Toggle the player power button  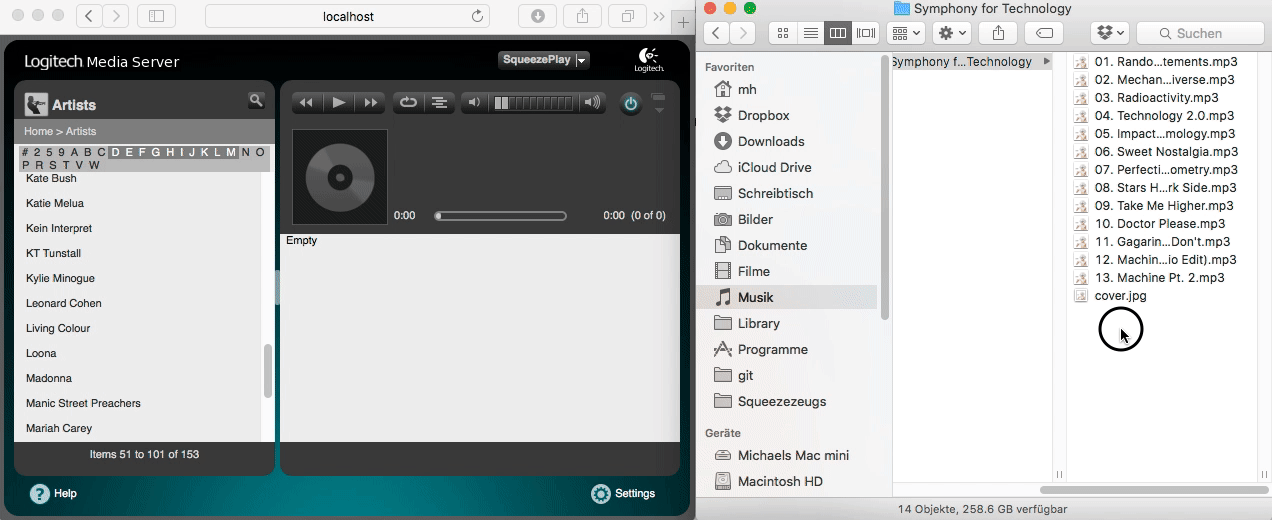pos(630,103)
